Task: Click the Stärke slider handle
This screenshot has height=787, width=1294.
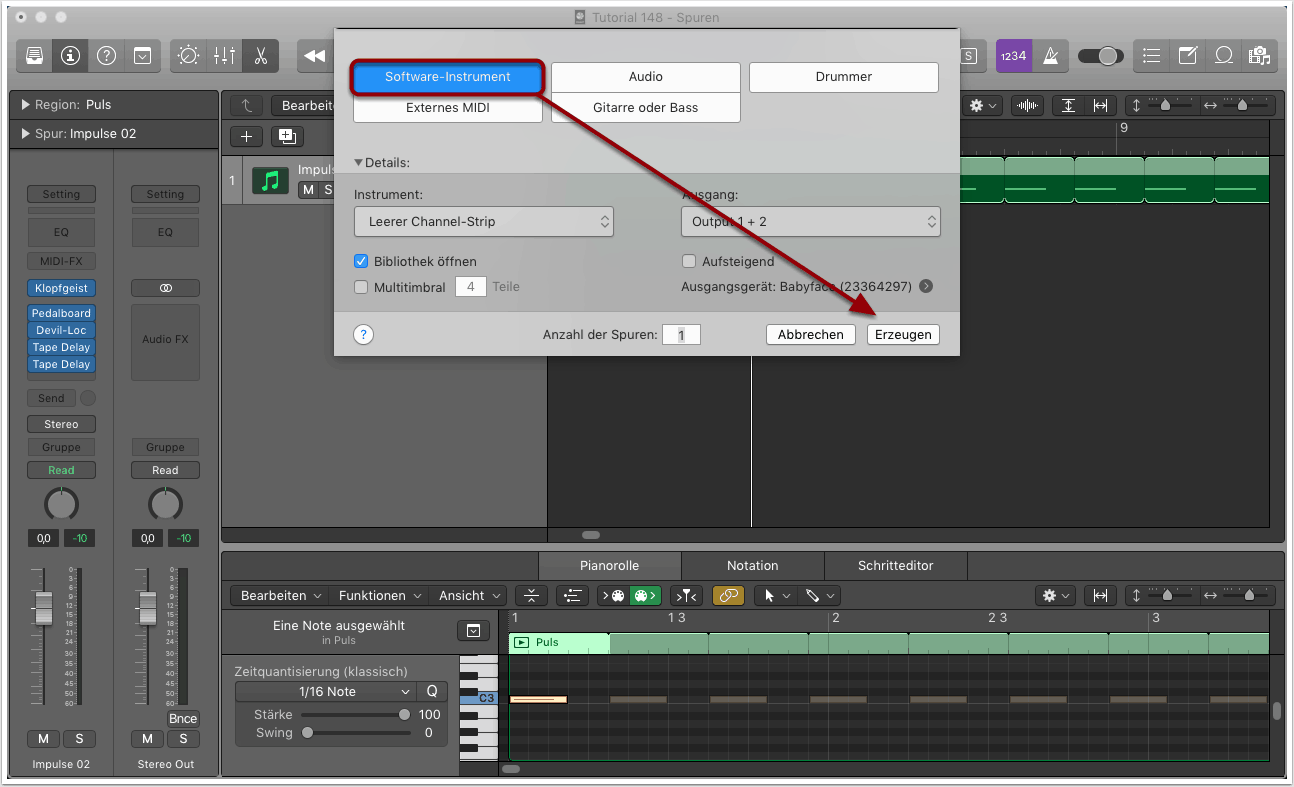Action: [x=404, y=714]
